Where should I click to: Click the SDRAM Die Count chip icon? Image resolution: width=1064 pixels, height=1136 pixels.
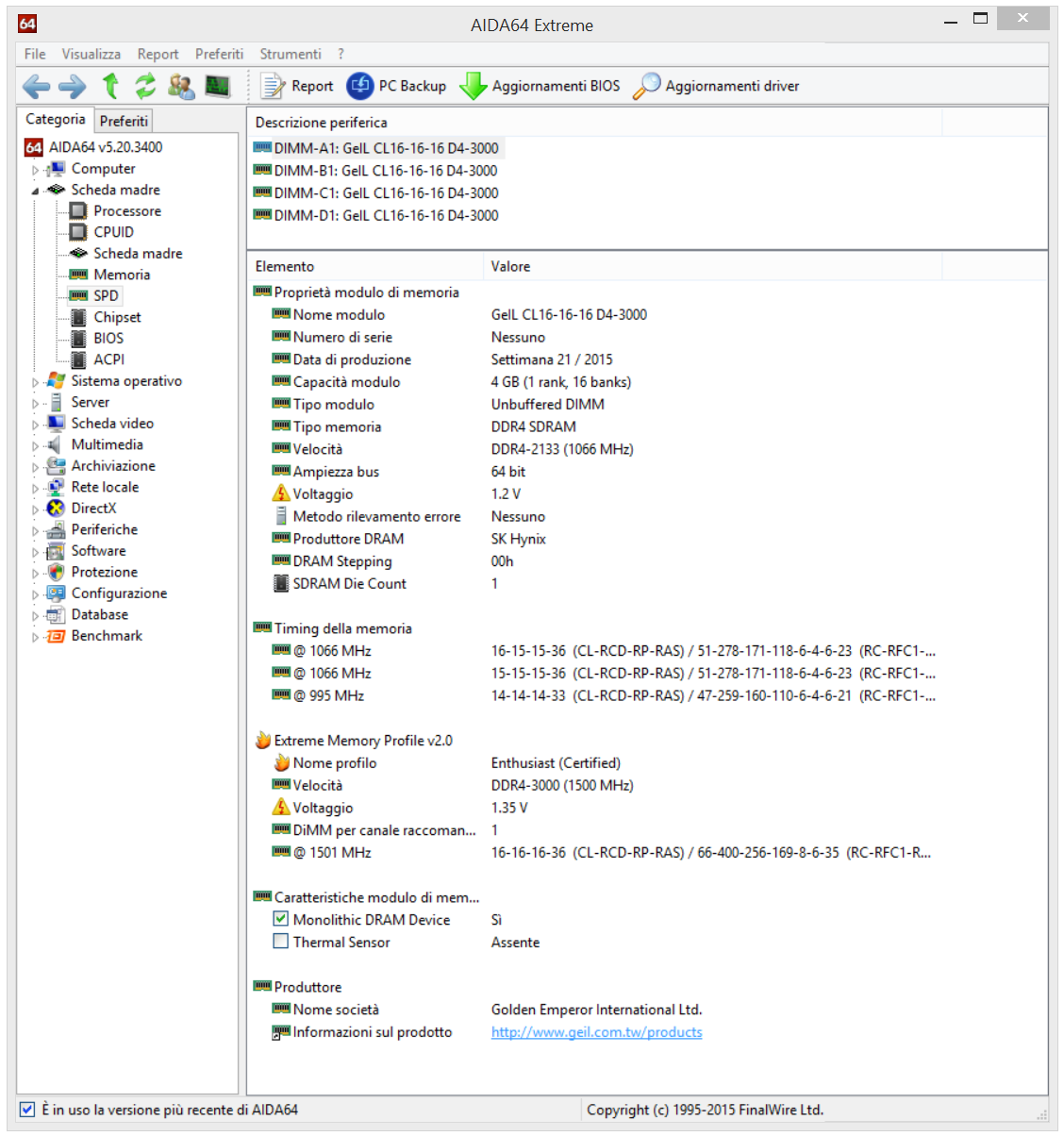click(x=281, y=584)
